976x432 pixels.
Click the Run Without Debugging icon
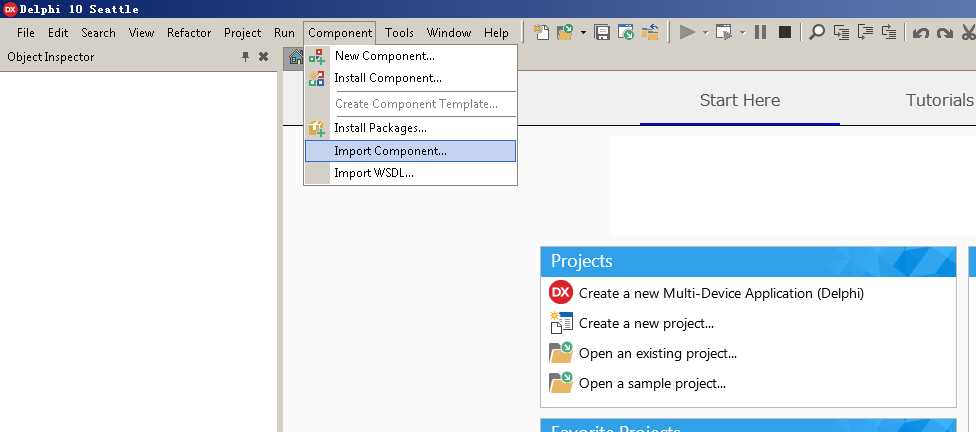point(724,32)
